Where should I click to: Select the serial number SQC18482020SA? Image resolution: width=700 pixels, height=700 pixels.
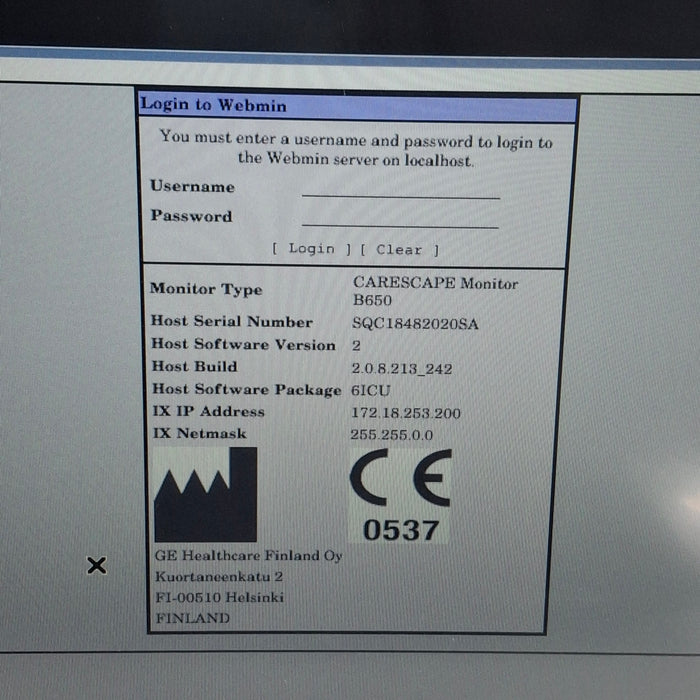coord(415,323)
